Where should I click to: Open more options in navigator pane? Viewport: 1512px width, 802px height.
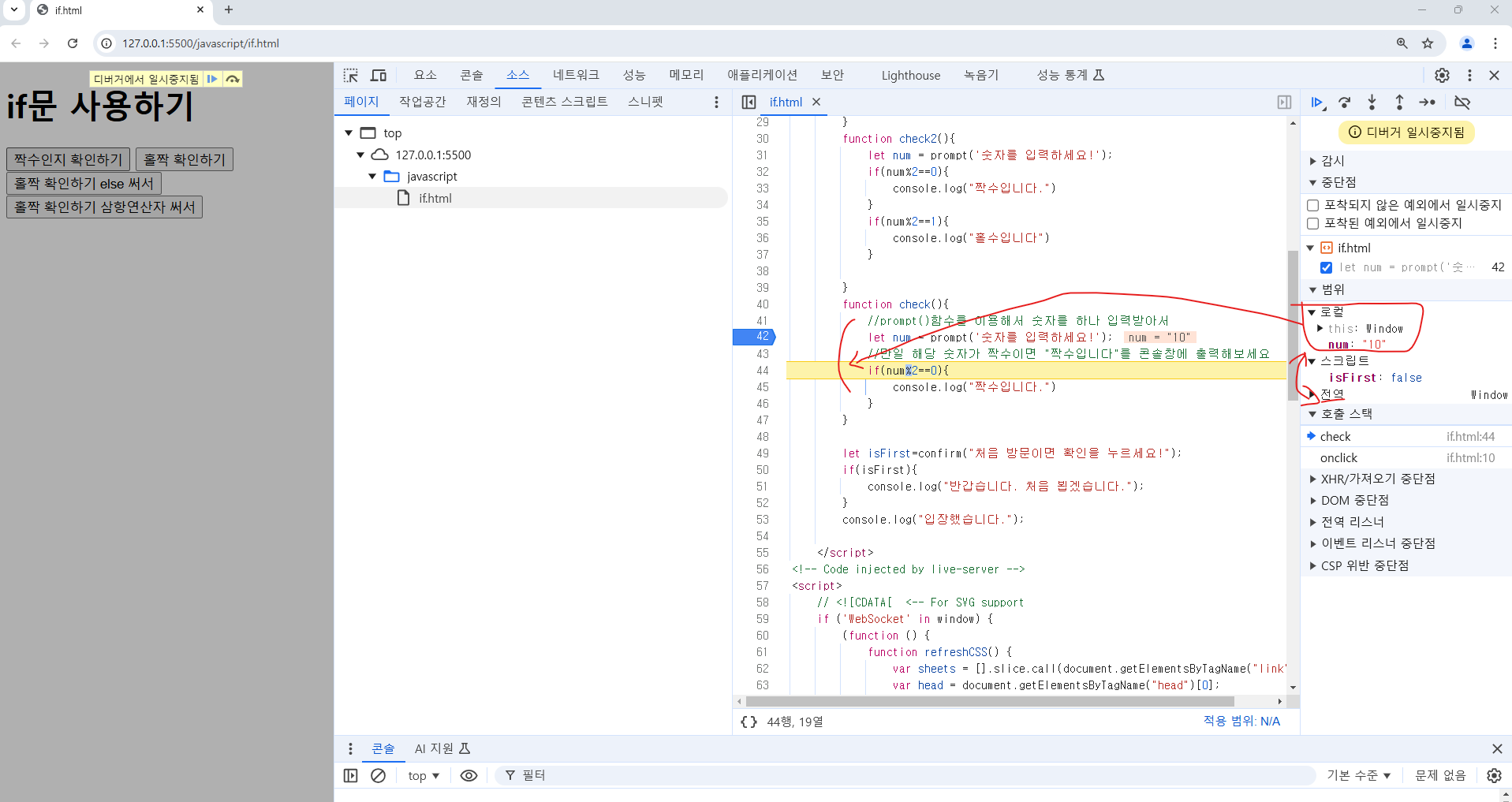(716, 102)
